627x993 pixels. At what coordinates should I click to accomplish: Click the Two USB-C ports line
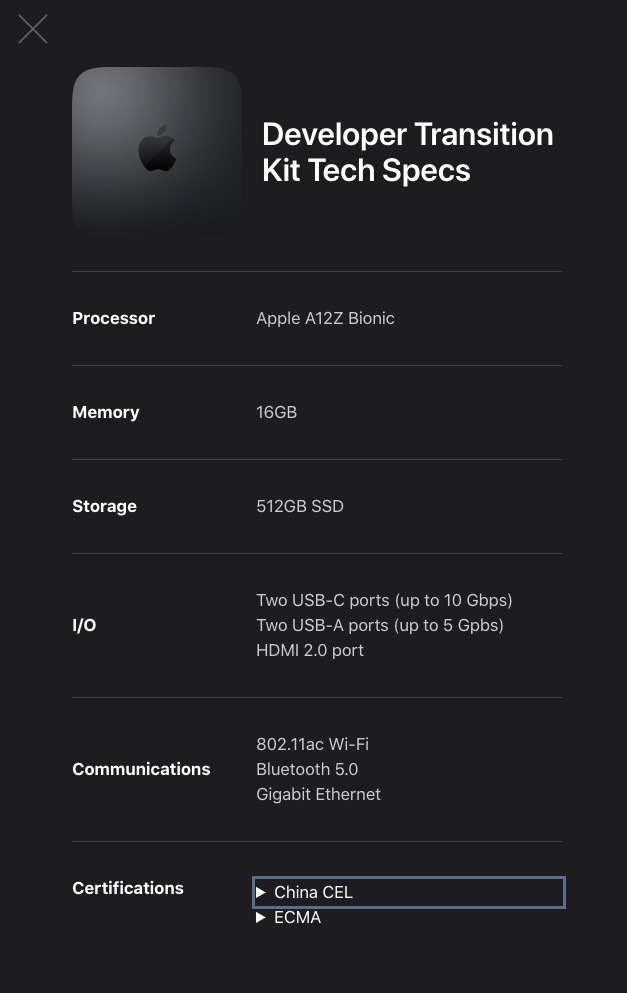[384, 600]
